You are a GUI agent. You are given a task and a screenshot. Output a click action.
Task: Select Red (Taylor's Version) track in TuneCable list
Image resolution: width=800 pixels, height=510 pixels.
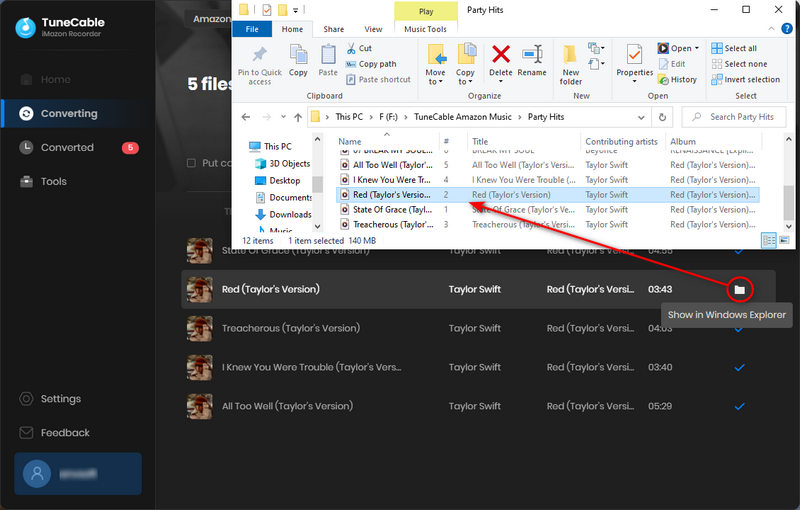point(478,289)
